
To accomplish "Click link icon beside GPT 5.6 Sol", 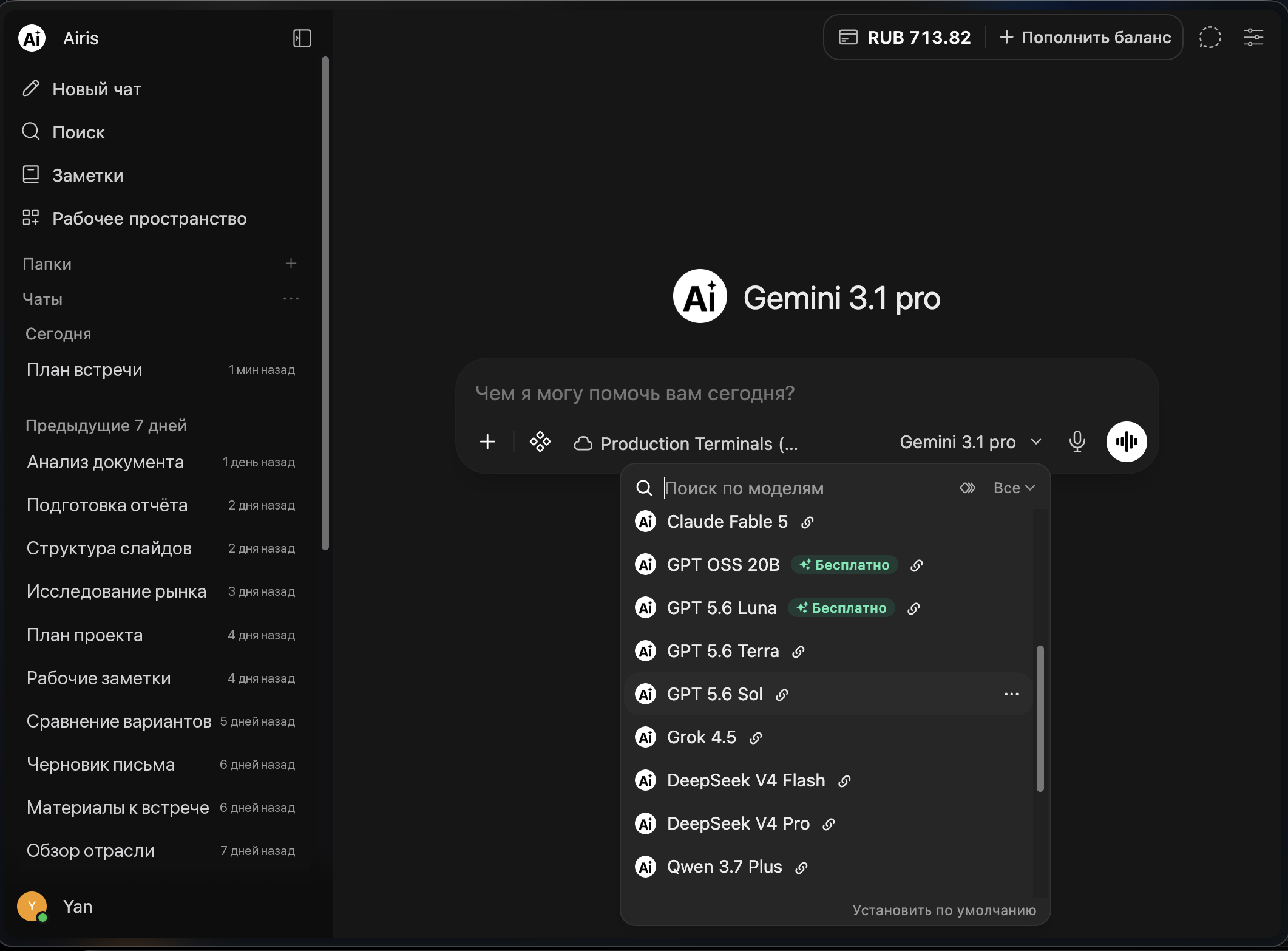I will pos(782,695).
